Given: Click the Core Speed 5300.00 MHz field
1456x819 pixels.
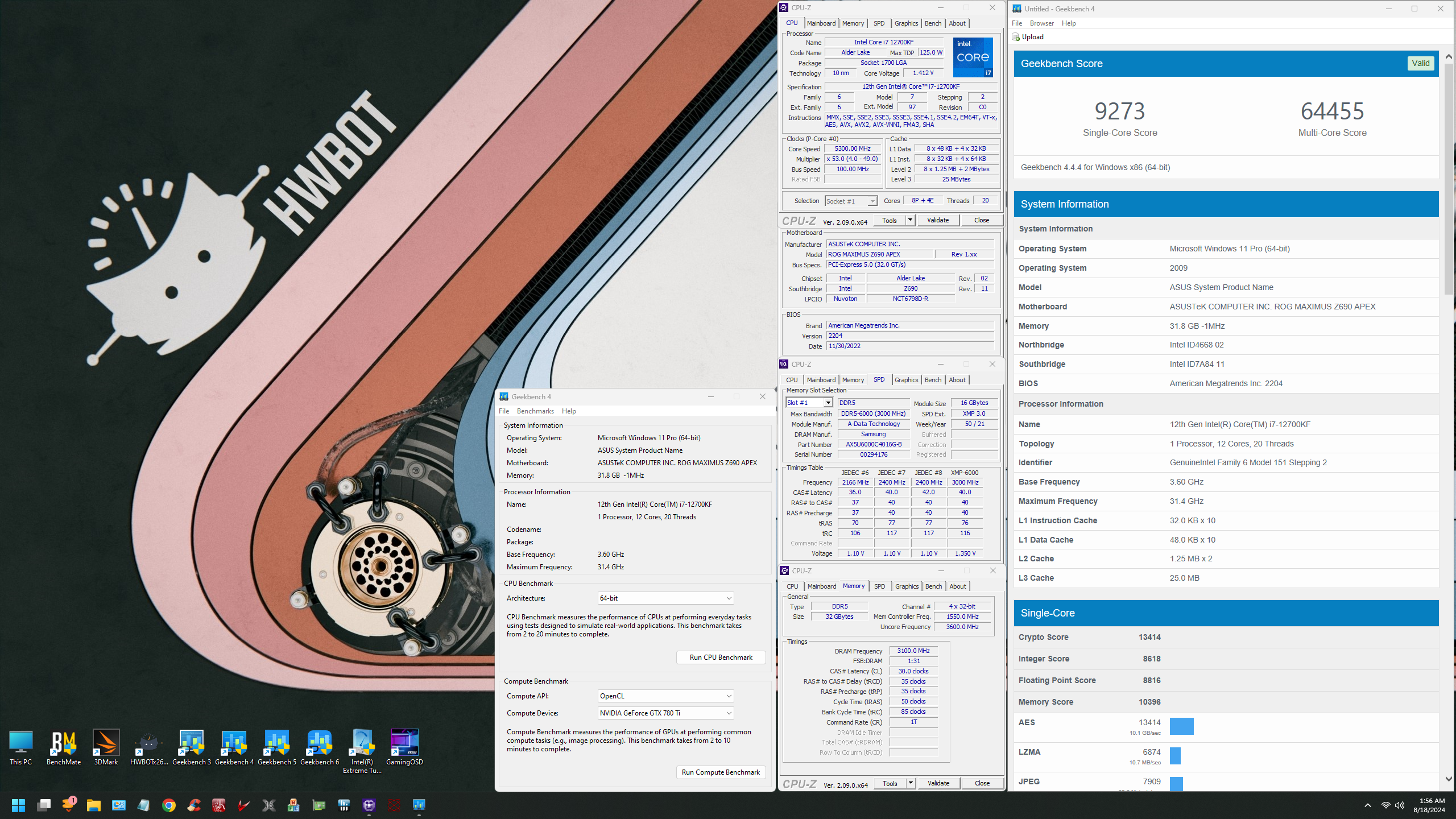Looking at the screenshot, I should click(853, 149).
